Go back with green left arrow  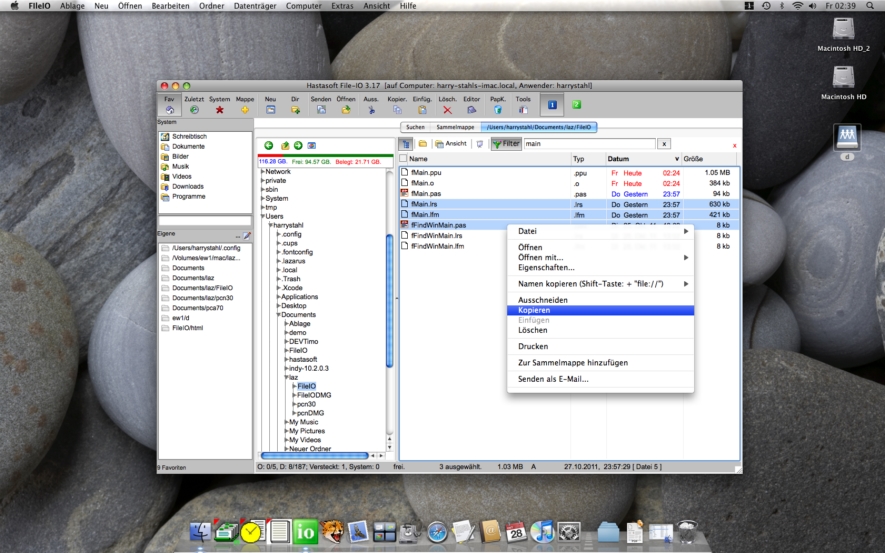pyautogui.click(x=269, y=146)
